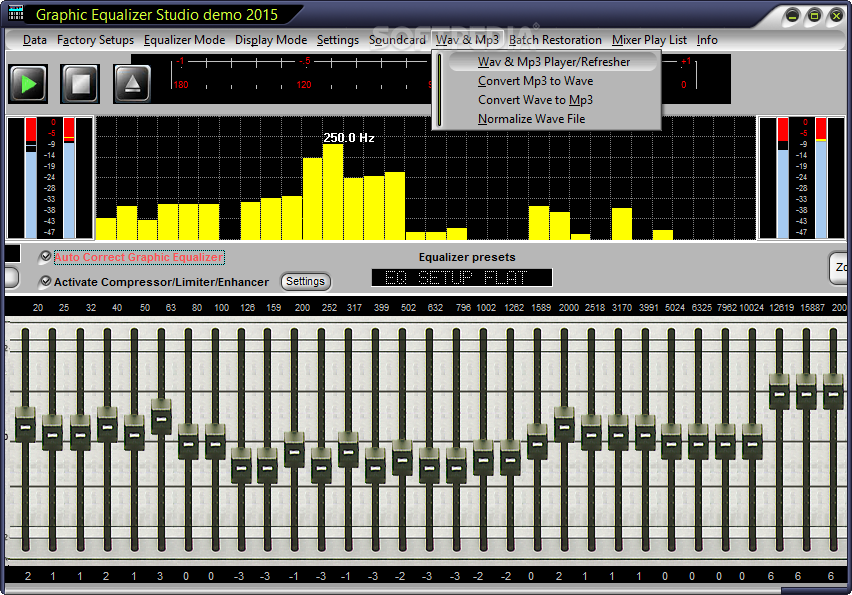Open the Data menu

click(x=35, y=40)
